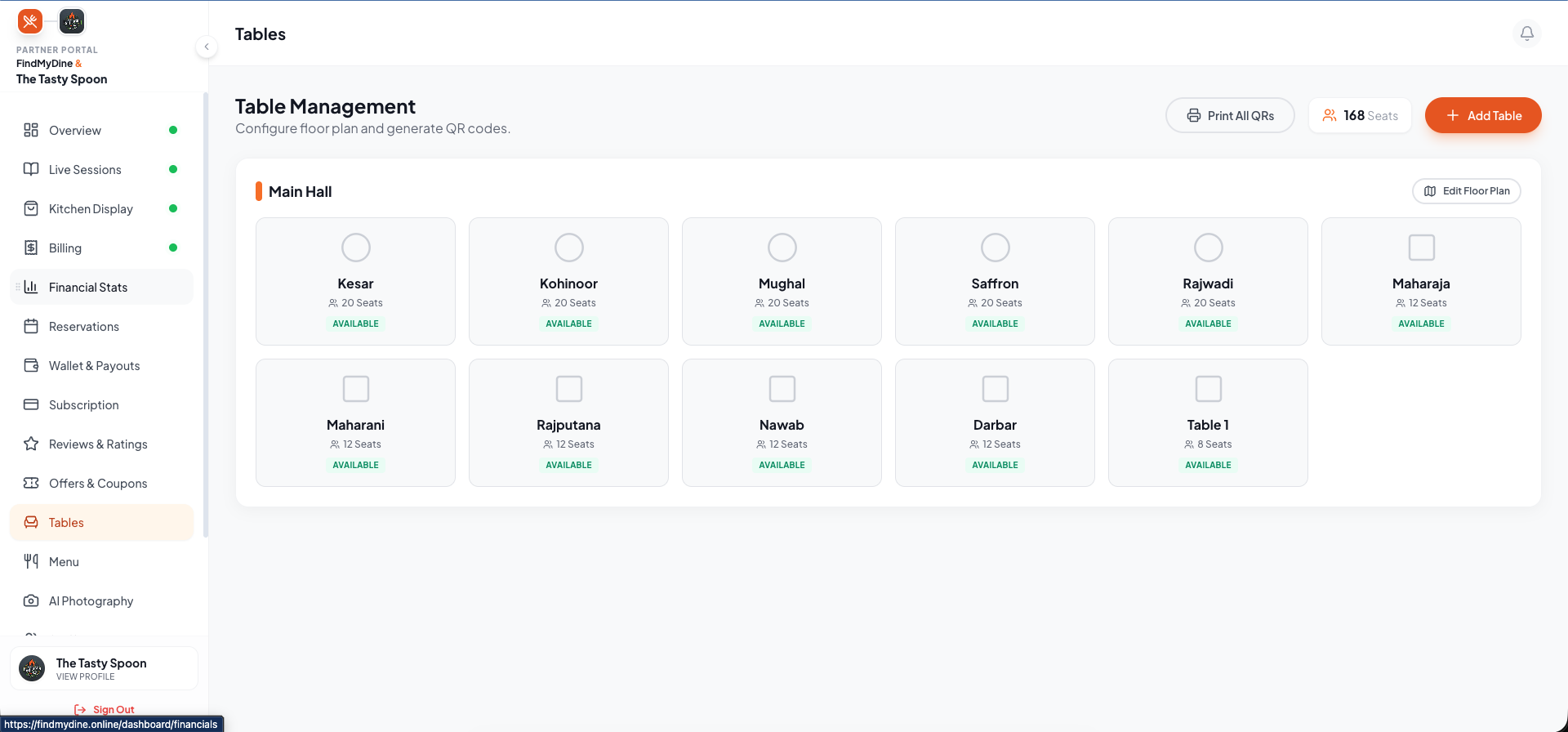Click the Offers & Coupons ticket icon
The height and width of the screenshot is (732, 1568).
coord(31,483)
